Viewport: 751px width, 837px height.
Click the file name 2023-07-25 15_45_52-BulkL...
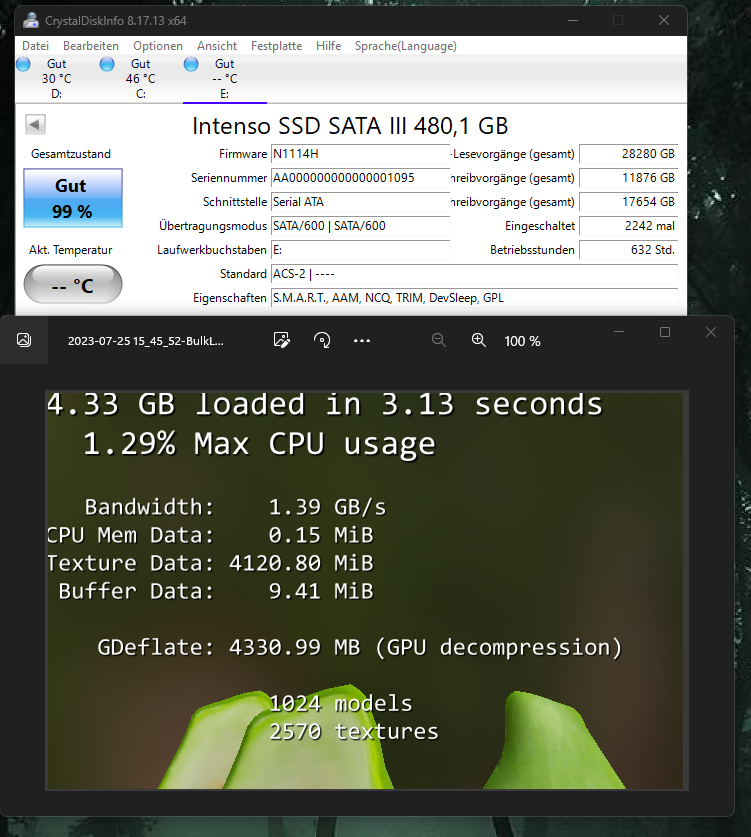[146, 341]
